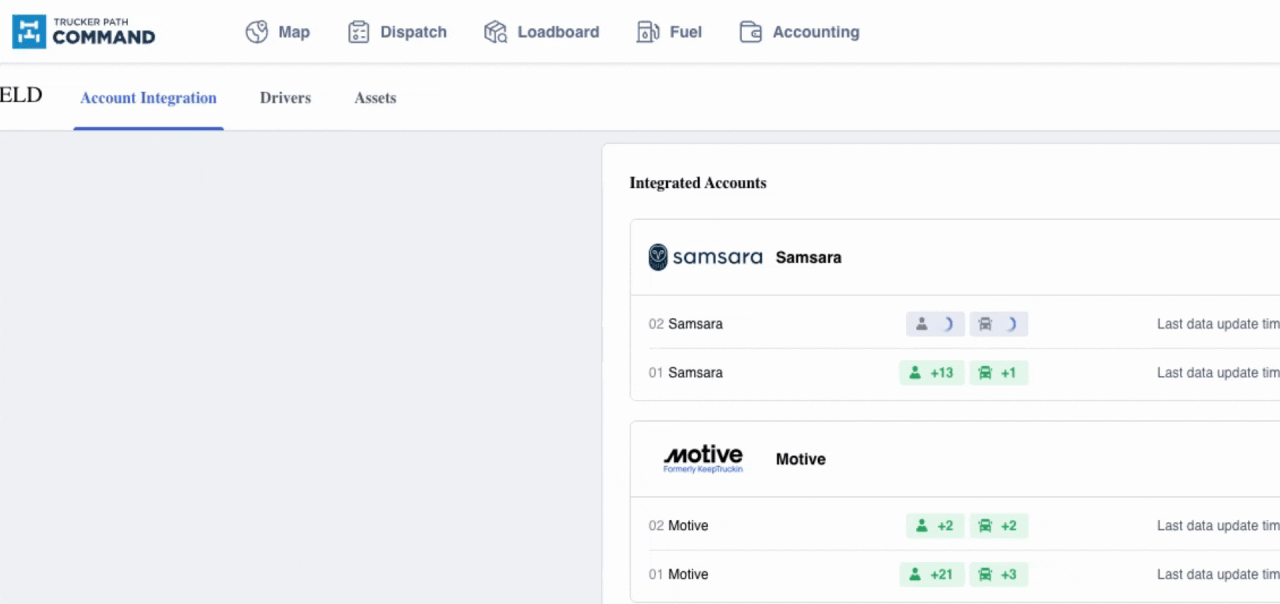The image size is (1280, 604).
Task: Click the Map globe icon
Action: (x=257, y=32)
